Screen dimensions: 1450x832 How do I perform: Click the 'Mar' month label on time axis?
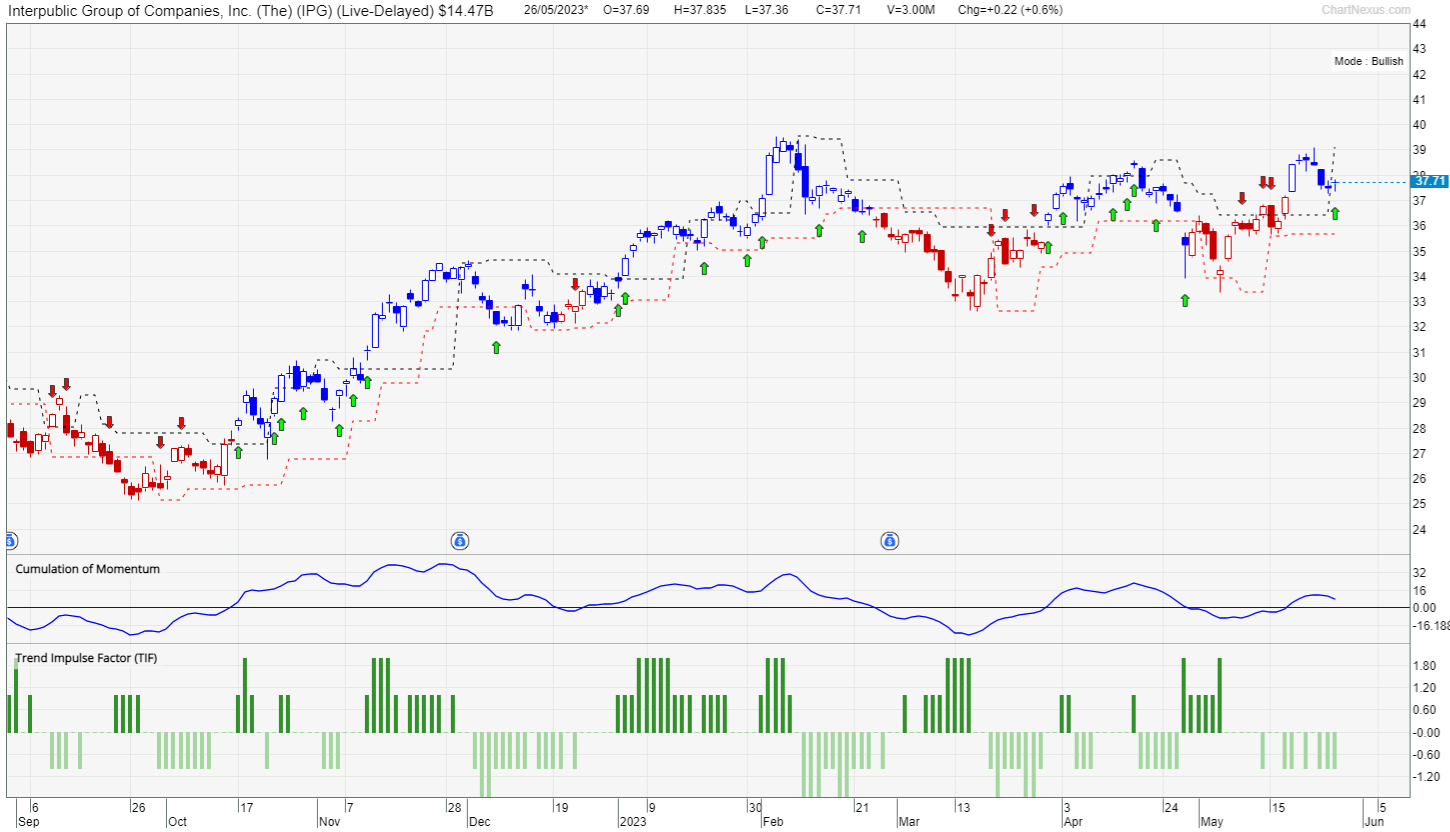tap(908, 822)
